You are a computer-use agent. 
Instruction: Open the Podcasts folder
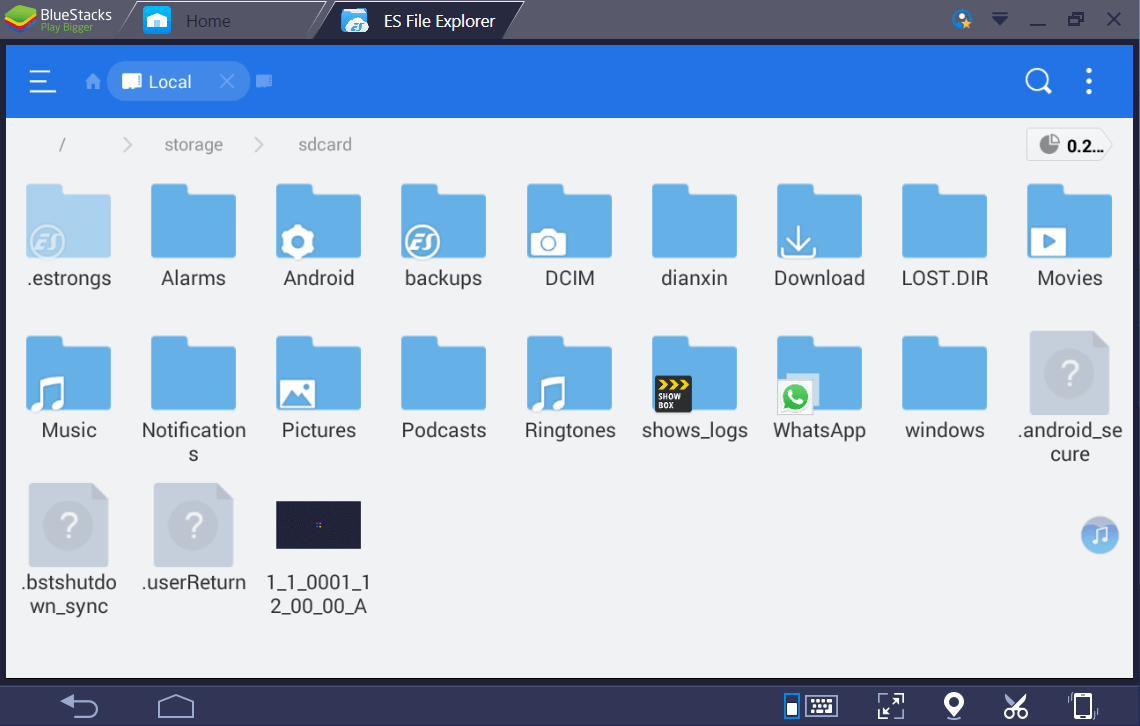coord(443,388)
